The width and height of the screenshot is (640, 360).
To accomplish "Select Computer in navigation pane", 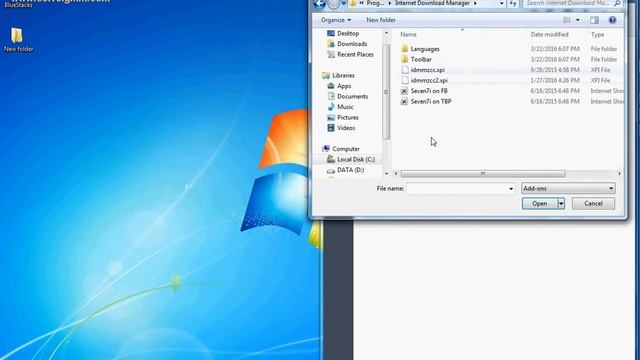I will pyautogui.click(x=346, y=149).
